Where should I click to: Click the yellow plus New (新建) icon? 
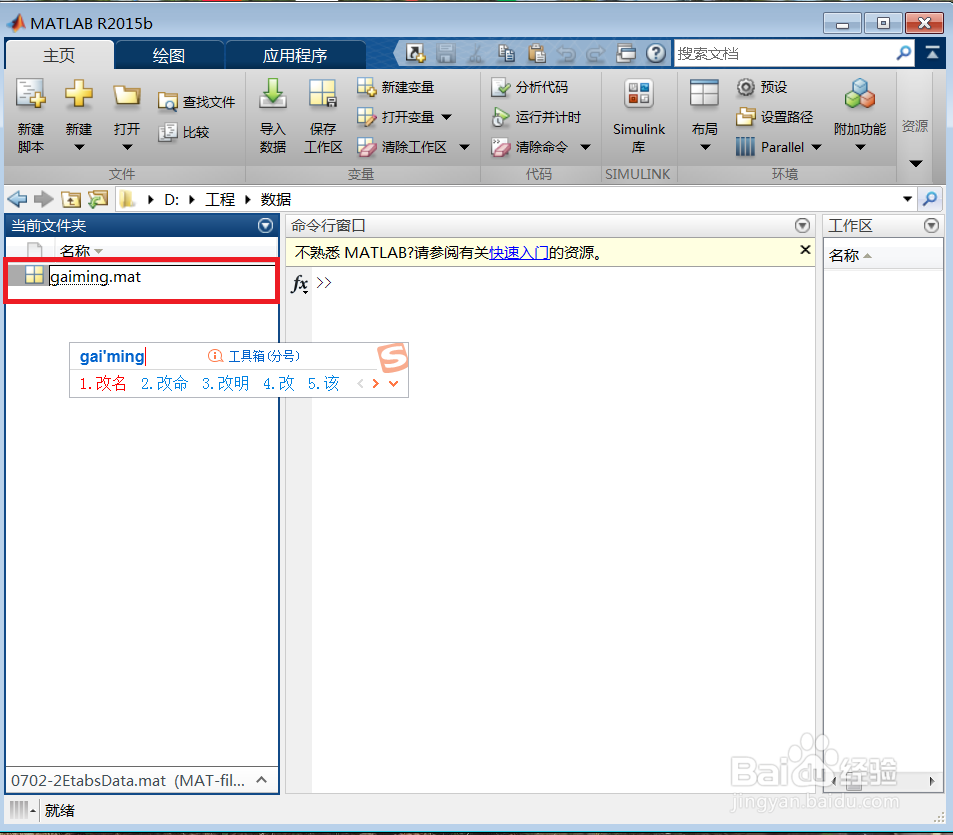(x=79, y=94)
